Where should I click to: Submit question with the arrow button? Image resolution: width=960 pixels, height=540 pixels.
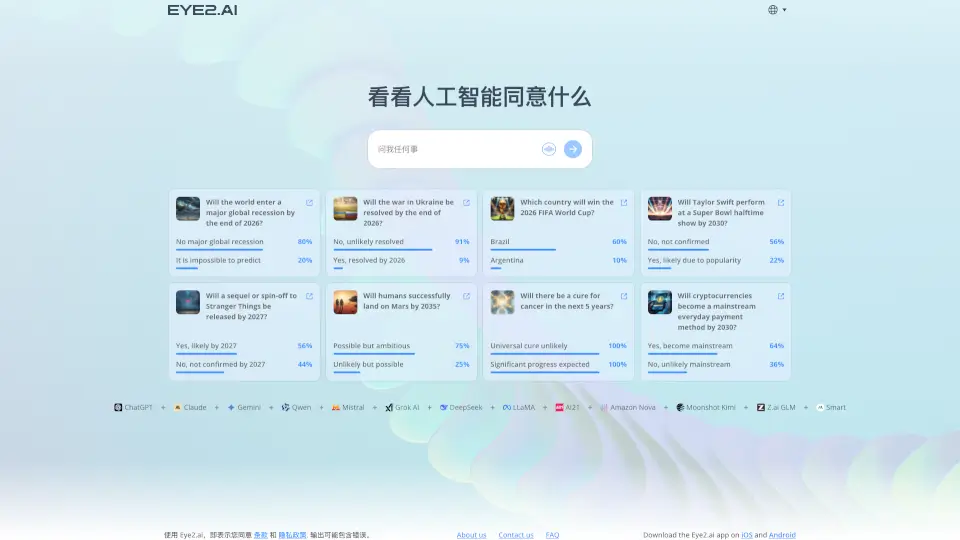(x=573, y=149)
